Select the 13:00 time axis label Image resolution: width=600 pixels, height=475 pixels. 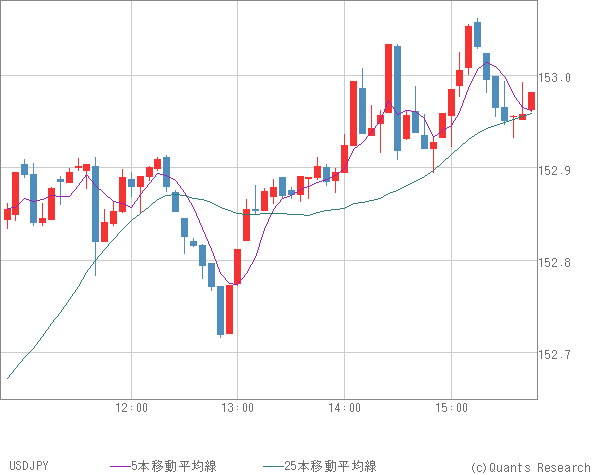pyautogui.click(x=238, y=408)
